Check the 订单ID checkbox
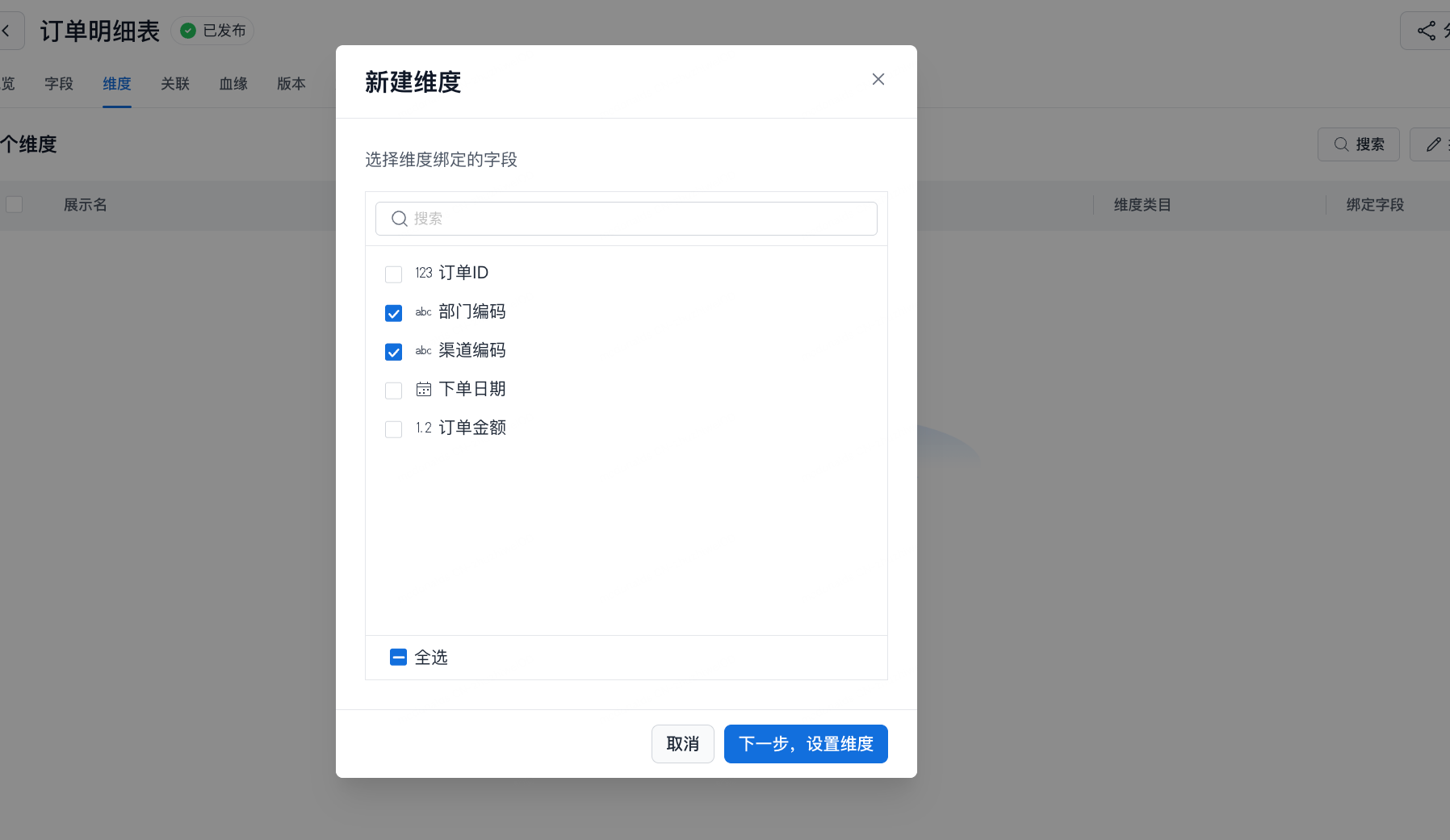This screenshot has width=1450, height=840. [394, 274]
